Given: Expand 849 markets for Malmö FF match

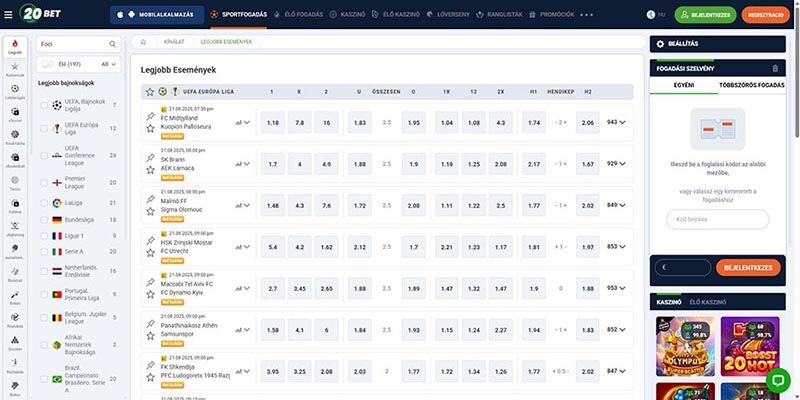Looking at the screenshot, I should [616, 205].
